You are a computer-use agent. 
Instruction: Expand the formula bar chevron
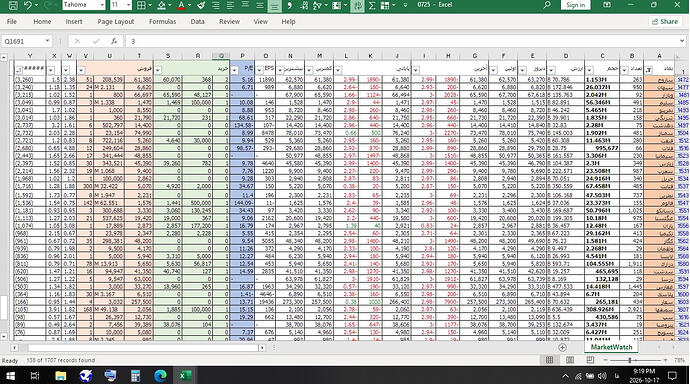(682, 41)
